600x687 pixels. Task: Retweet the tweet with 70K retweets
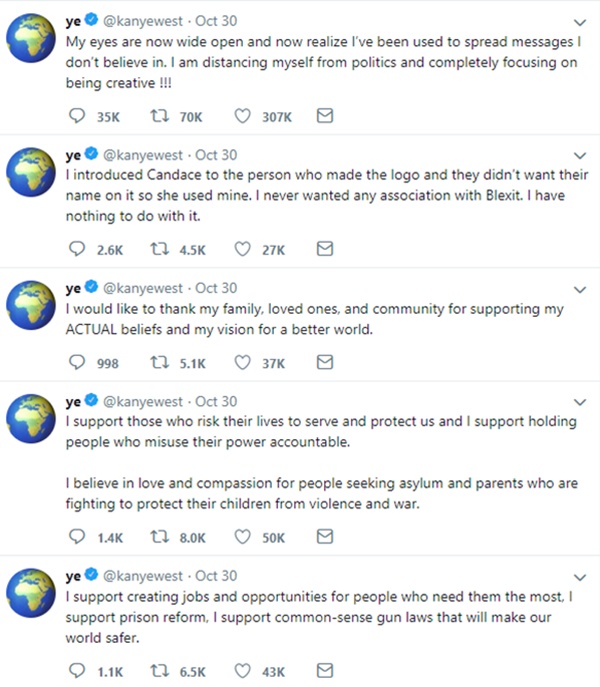pyautogui.click(x=157, y=117)
